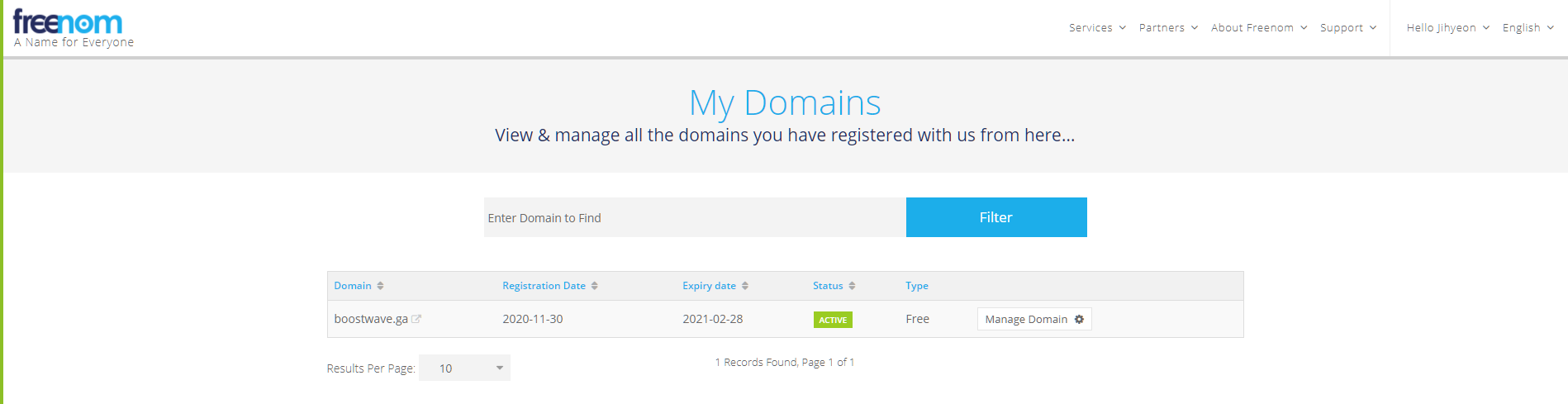The image size is (1568, 404).
Task: Open the Services menu
Action: (1097, 27)
